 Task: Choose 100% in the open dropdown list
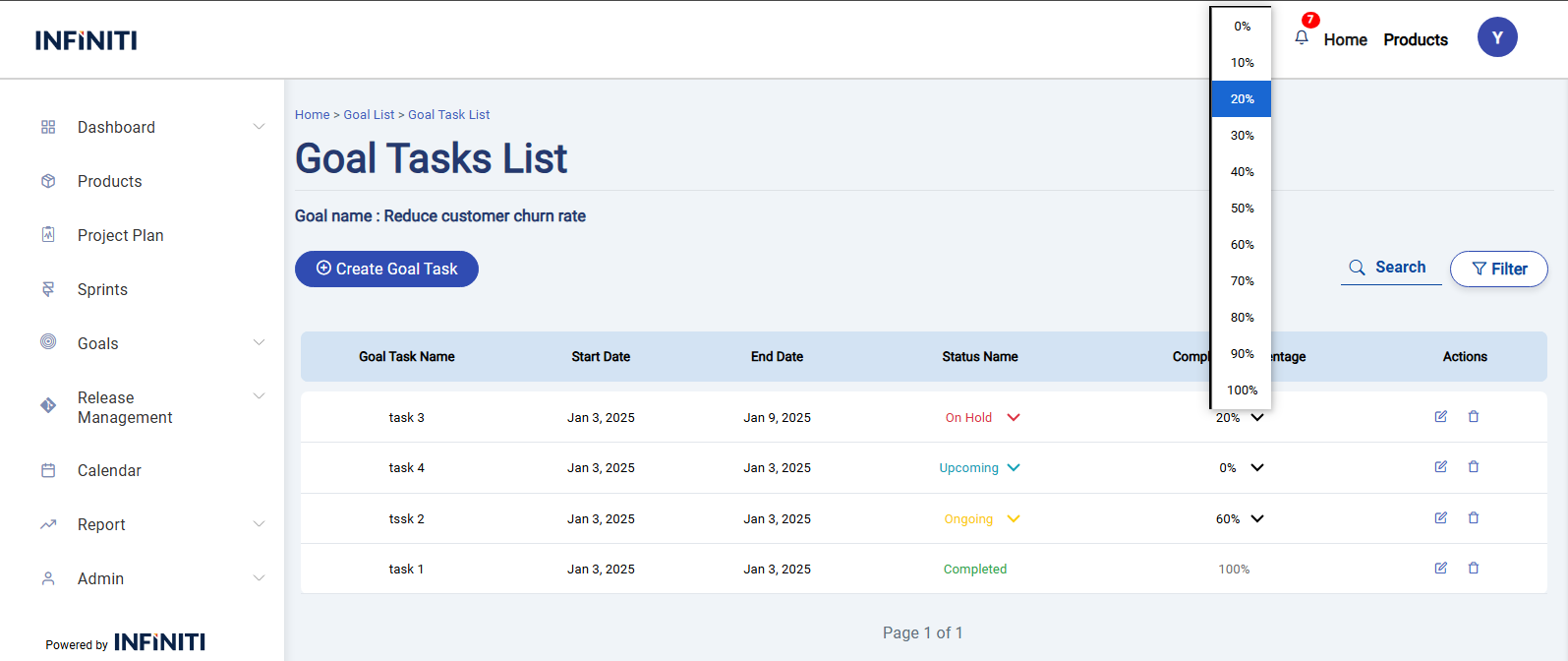1242,391
